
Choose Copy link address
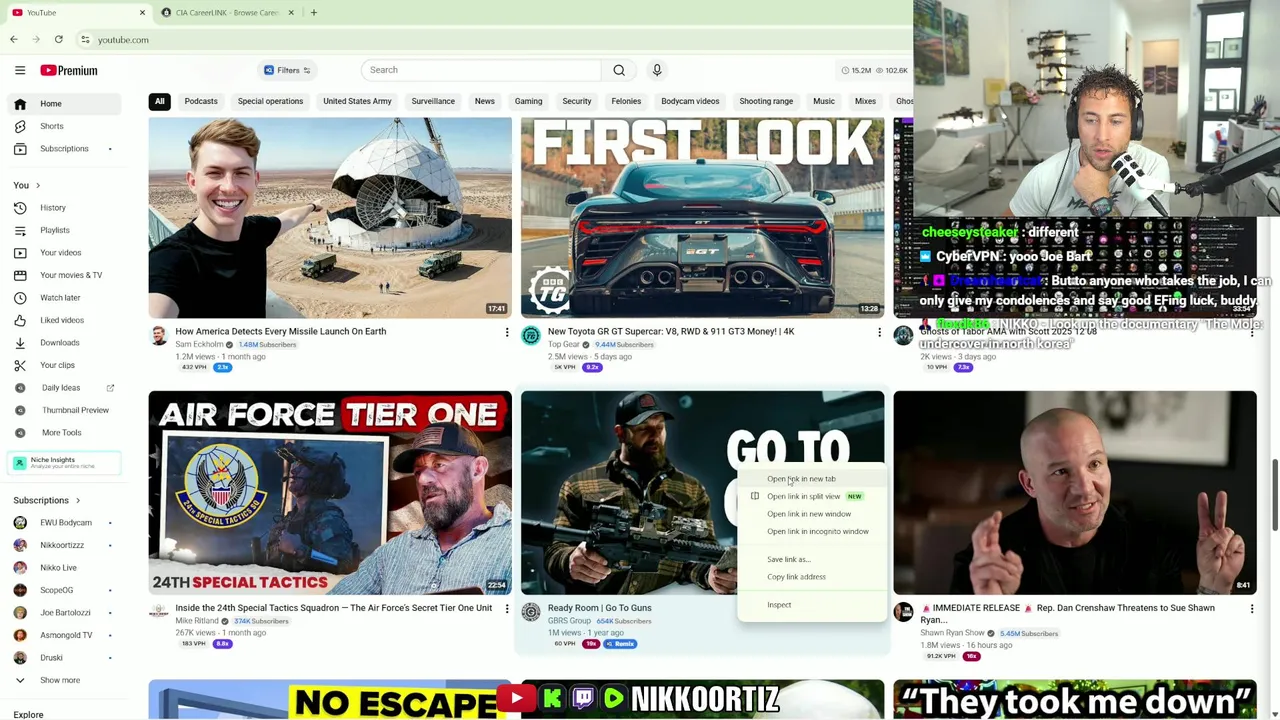pyautogui.click(x=811, y=577)
